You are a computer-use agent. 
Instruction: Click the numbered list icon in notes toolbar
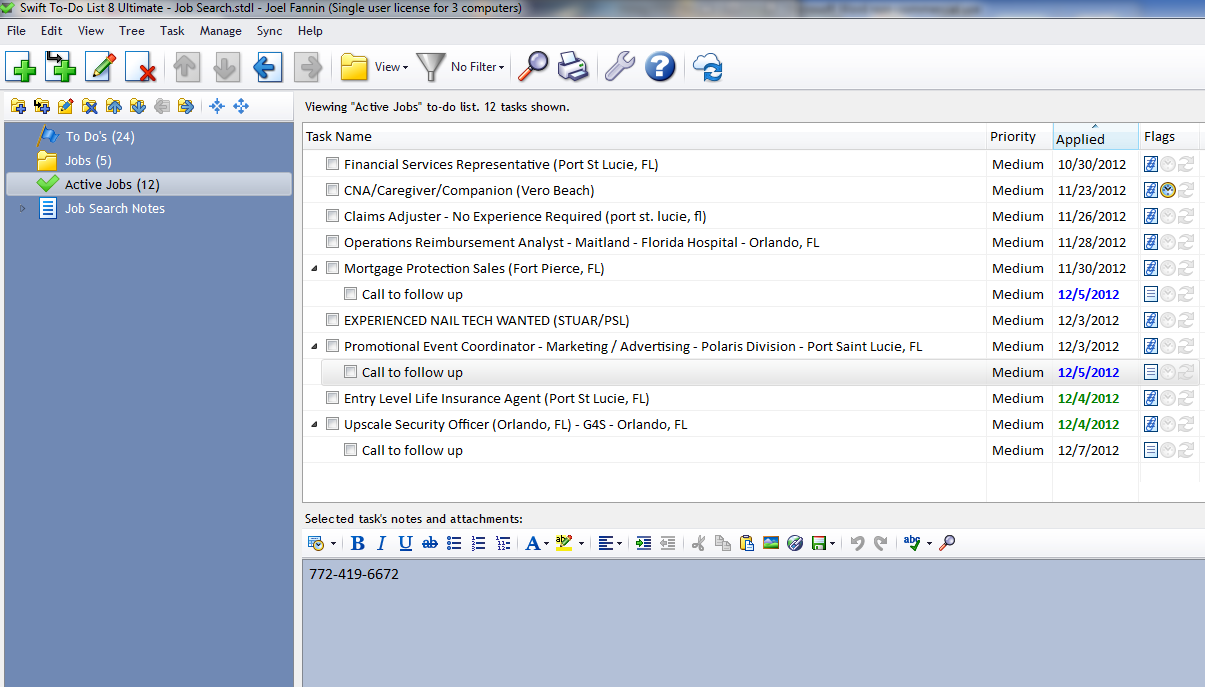478,543
